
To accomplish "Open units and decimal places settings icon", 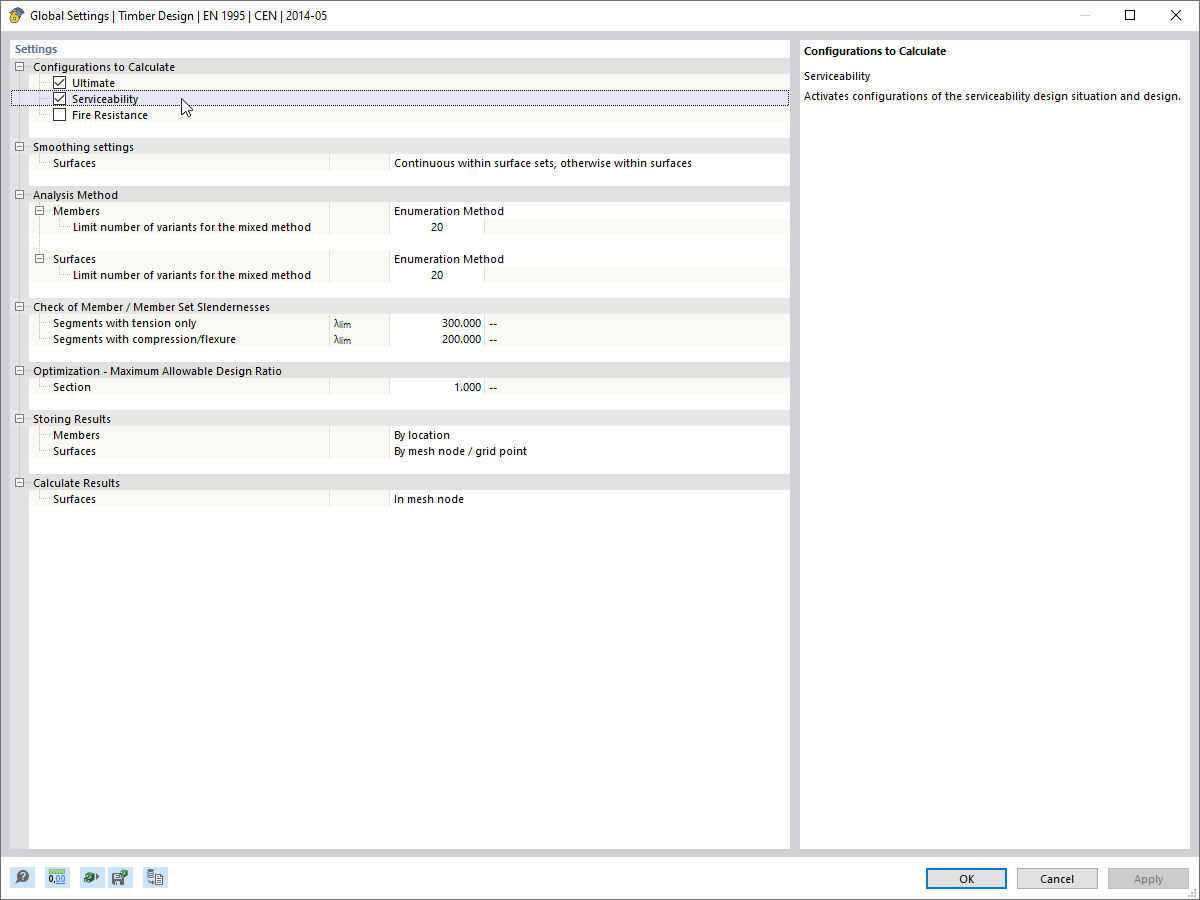I will [57, 878].
